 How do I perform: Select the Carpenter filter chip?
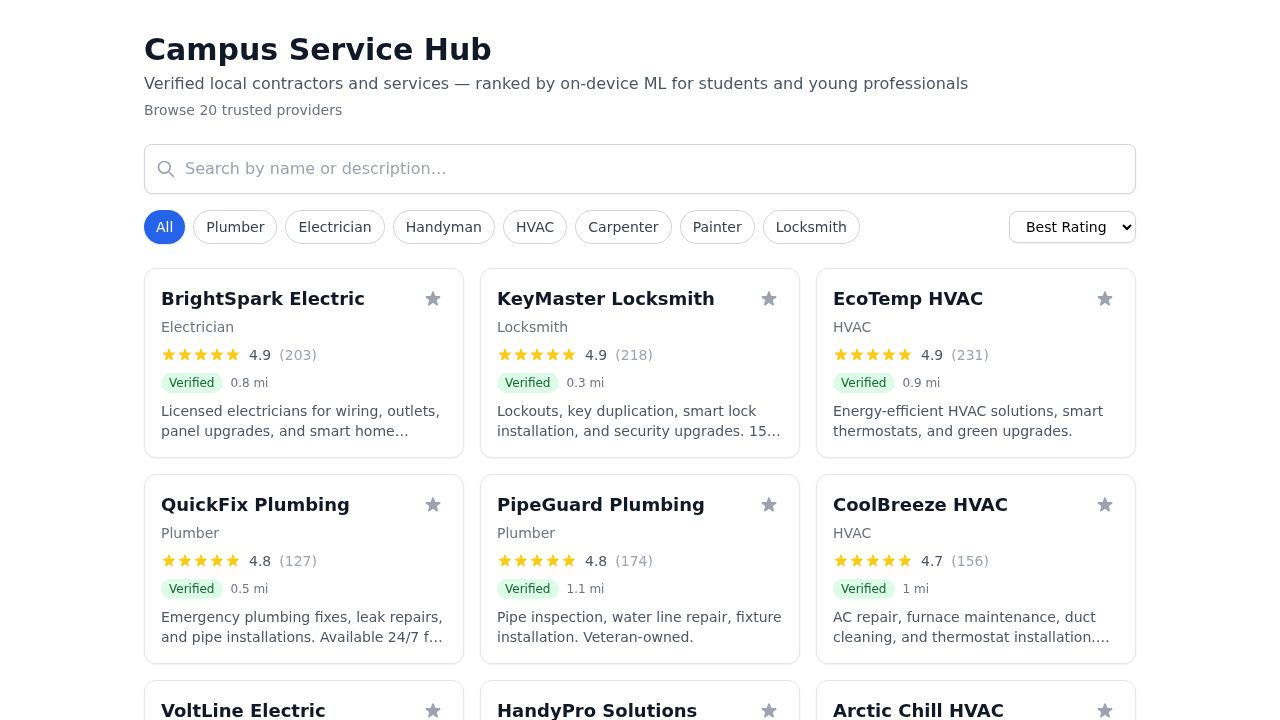pos(623,227)
